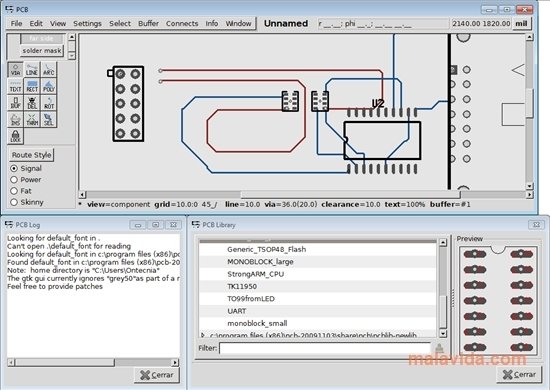Select the POLY polygon tool

tap(48, 86)
